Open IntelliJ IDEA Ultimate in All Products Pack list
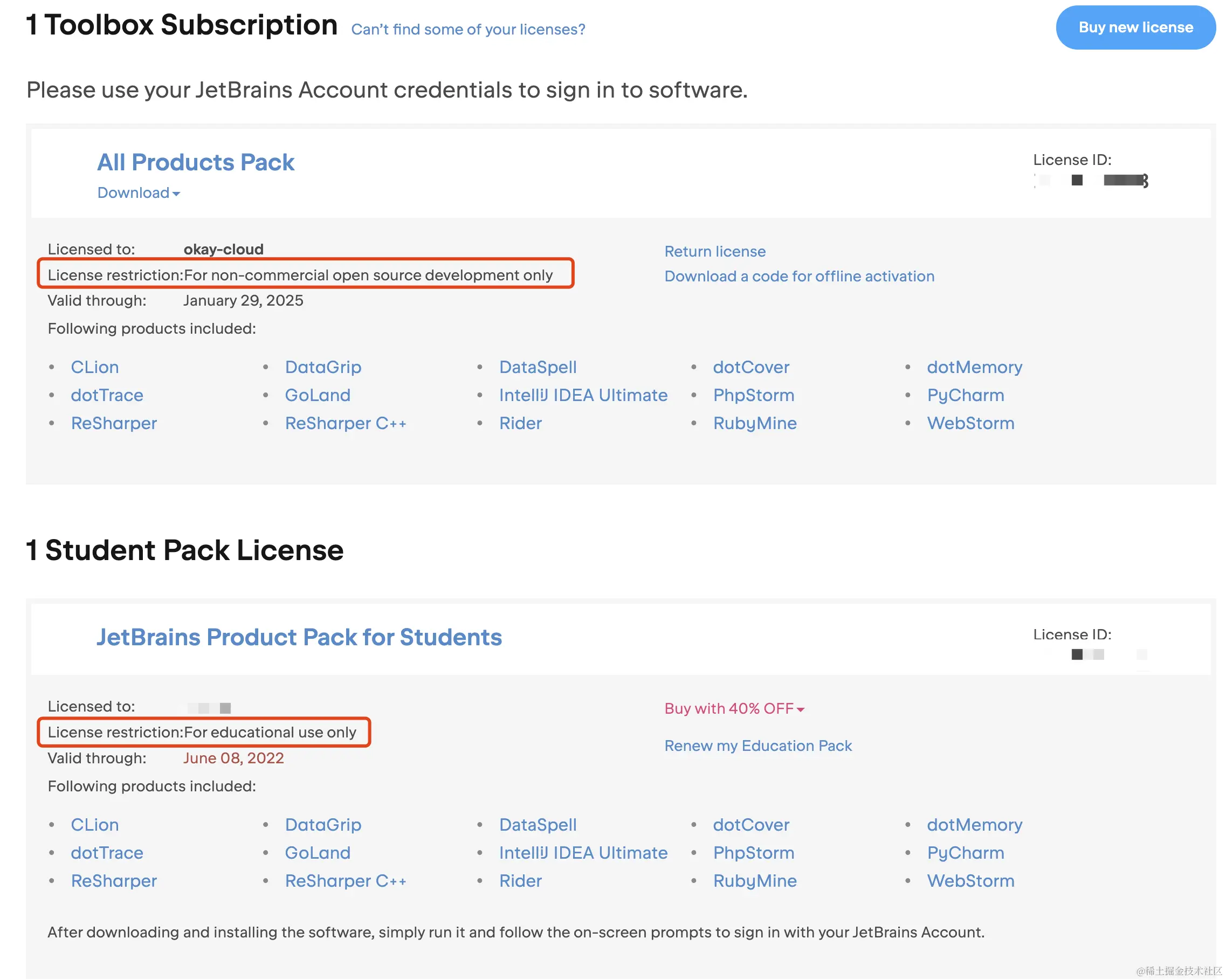 point(583,395)
